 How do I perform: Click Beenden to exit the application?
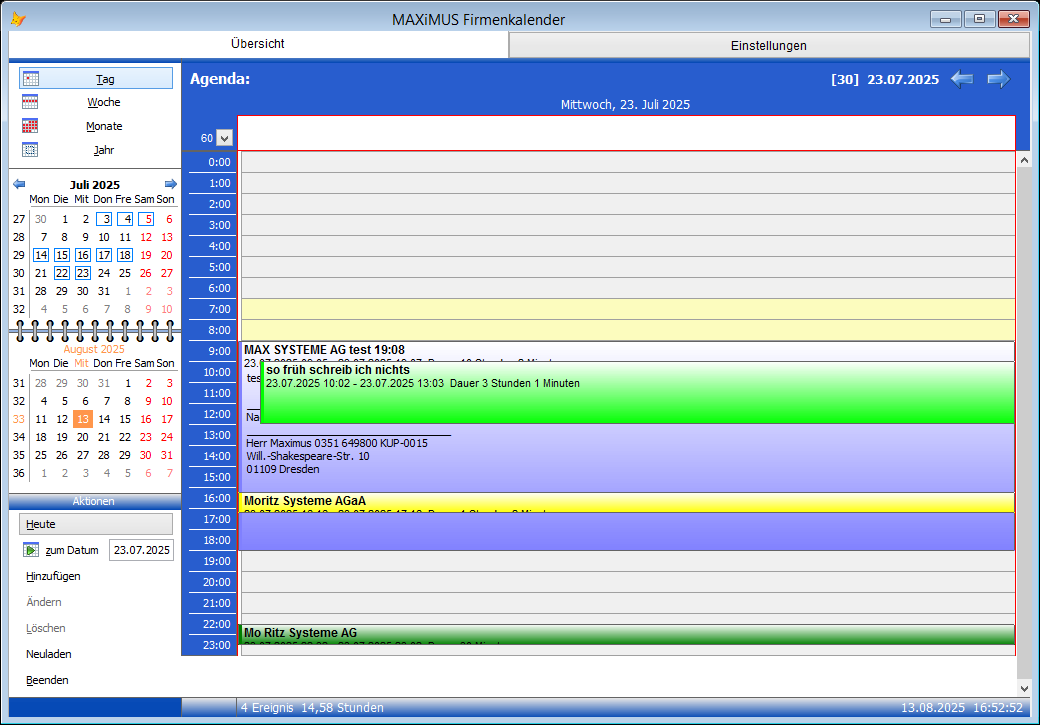(x=47, y=680)
